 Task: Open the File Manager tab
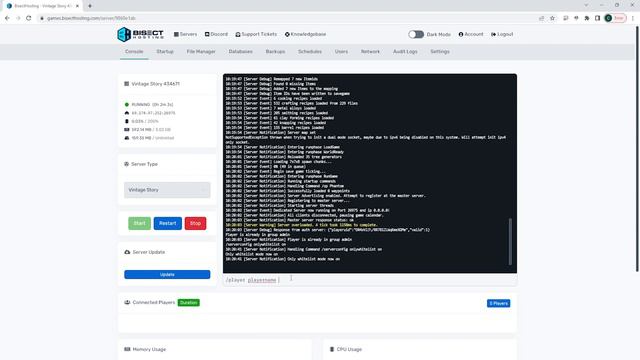coord(201,52)
